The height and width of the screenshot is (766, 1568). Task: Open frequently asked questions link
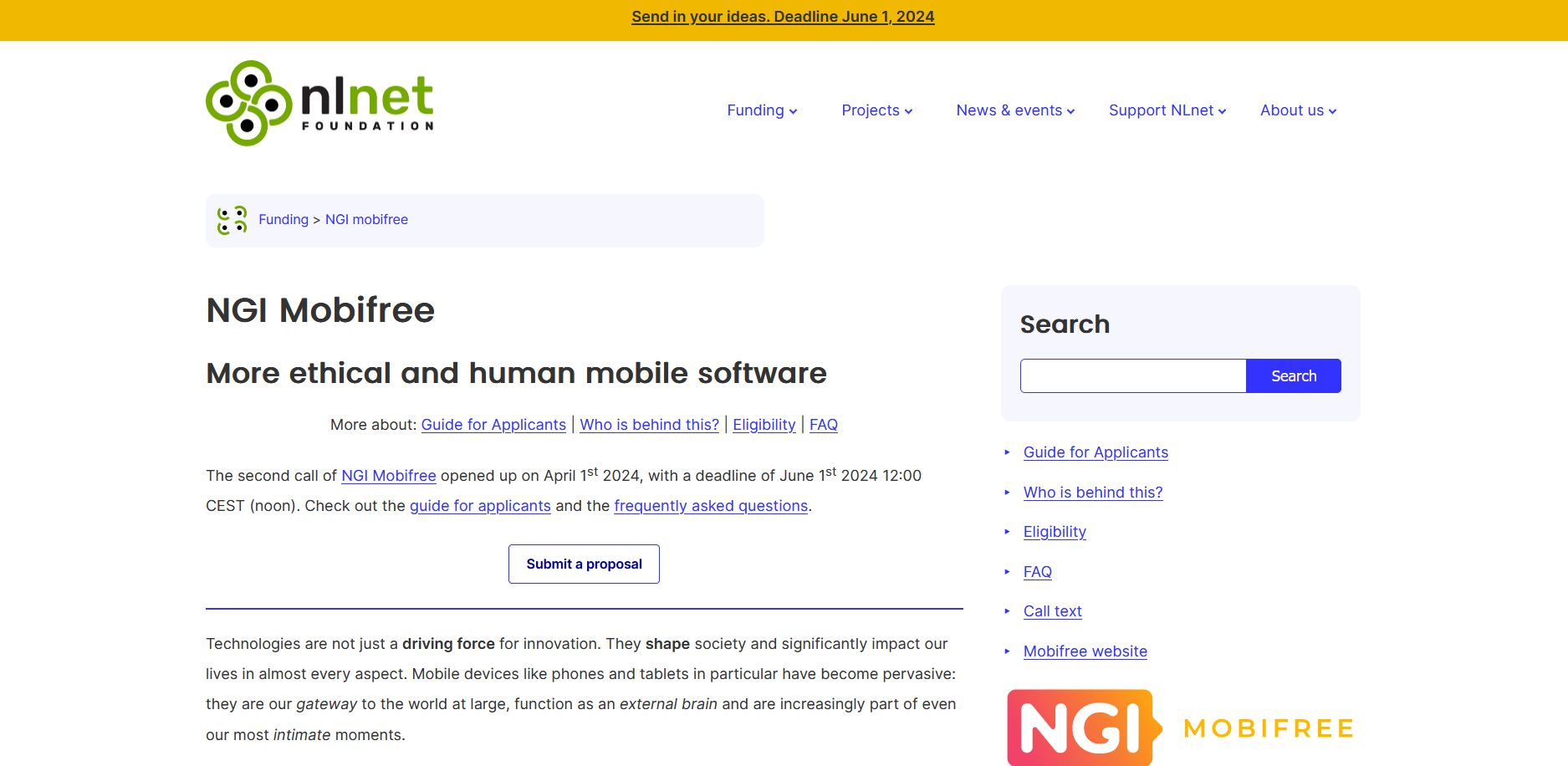(711, 506)
